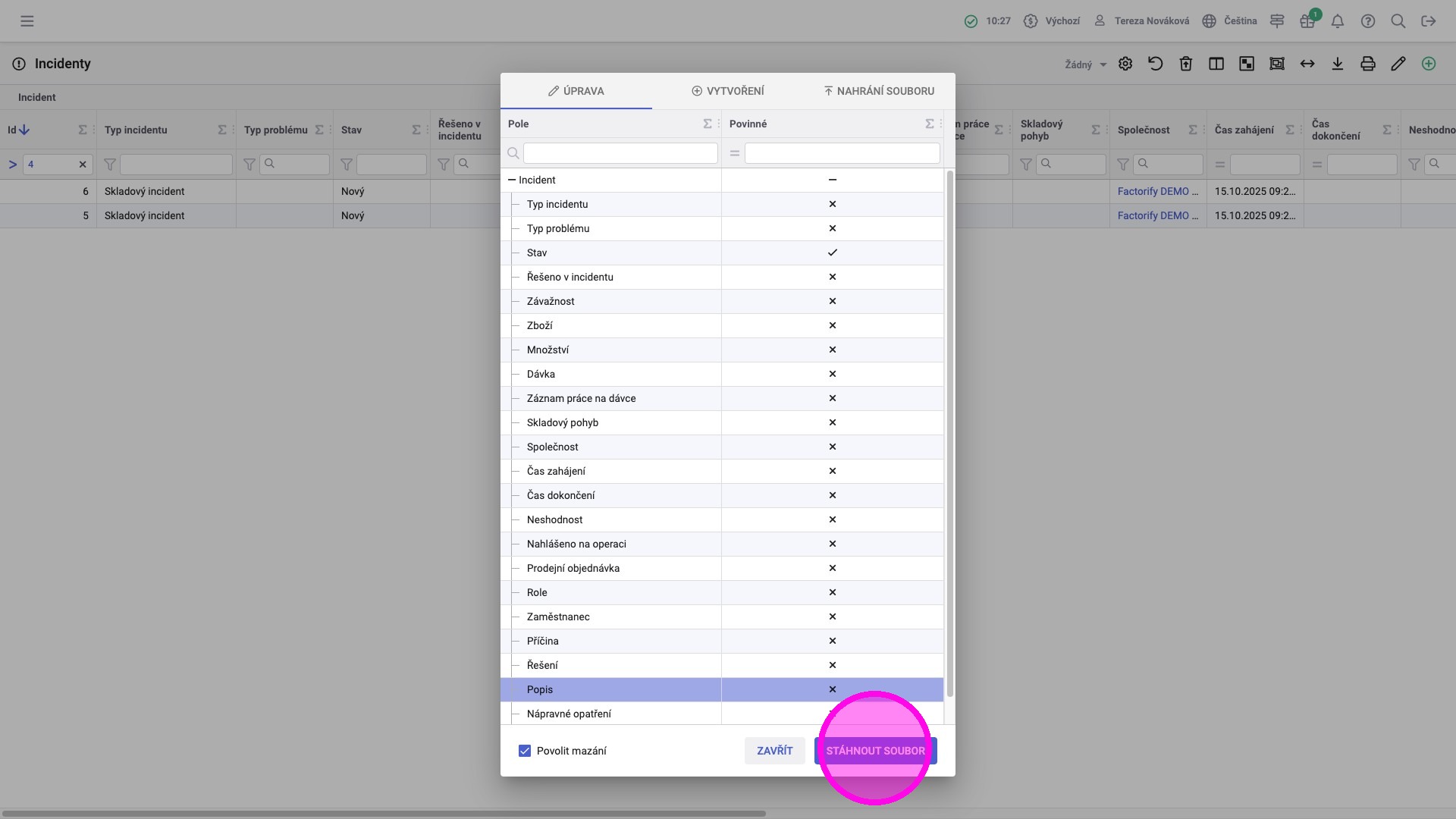This screenshot has width=1456, height=819.
Task: Click the reset undo arrow icon
Action: (x=1156, y=64)
